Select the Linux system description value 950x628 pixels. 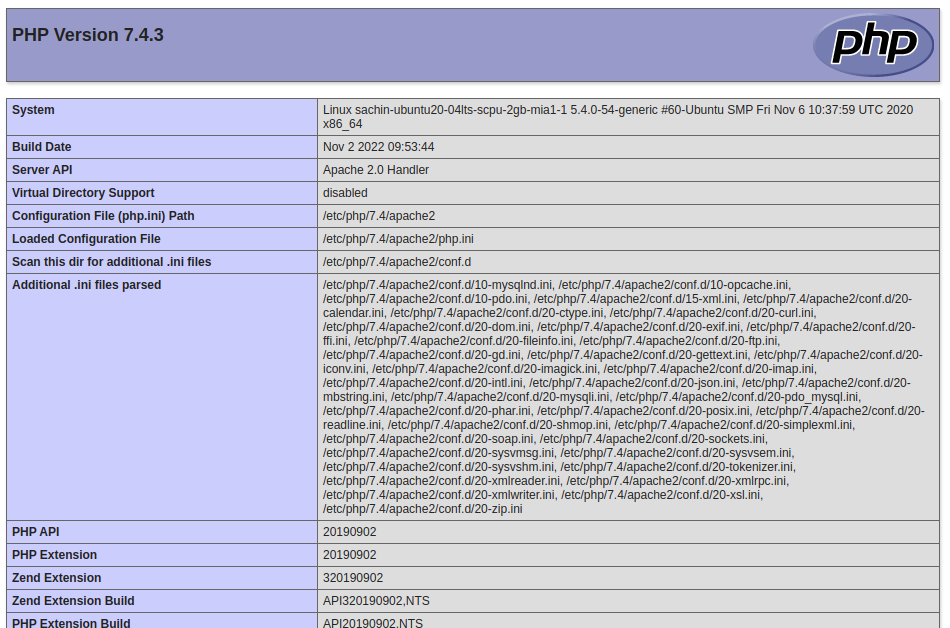pyautogui.click(x=618, y=117)
